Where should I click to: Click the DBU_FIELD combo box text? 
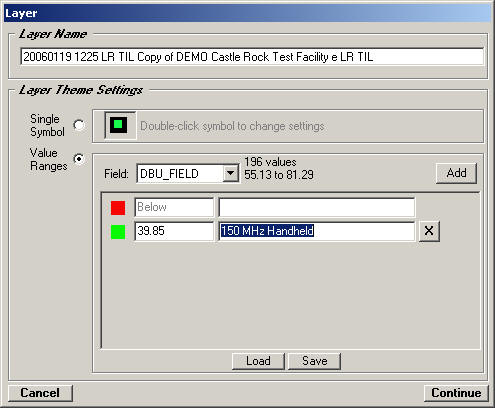180,173
